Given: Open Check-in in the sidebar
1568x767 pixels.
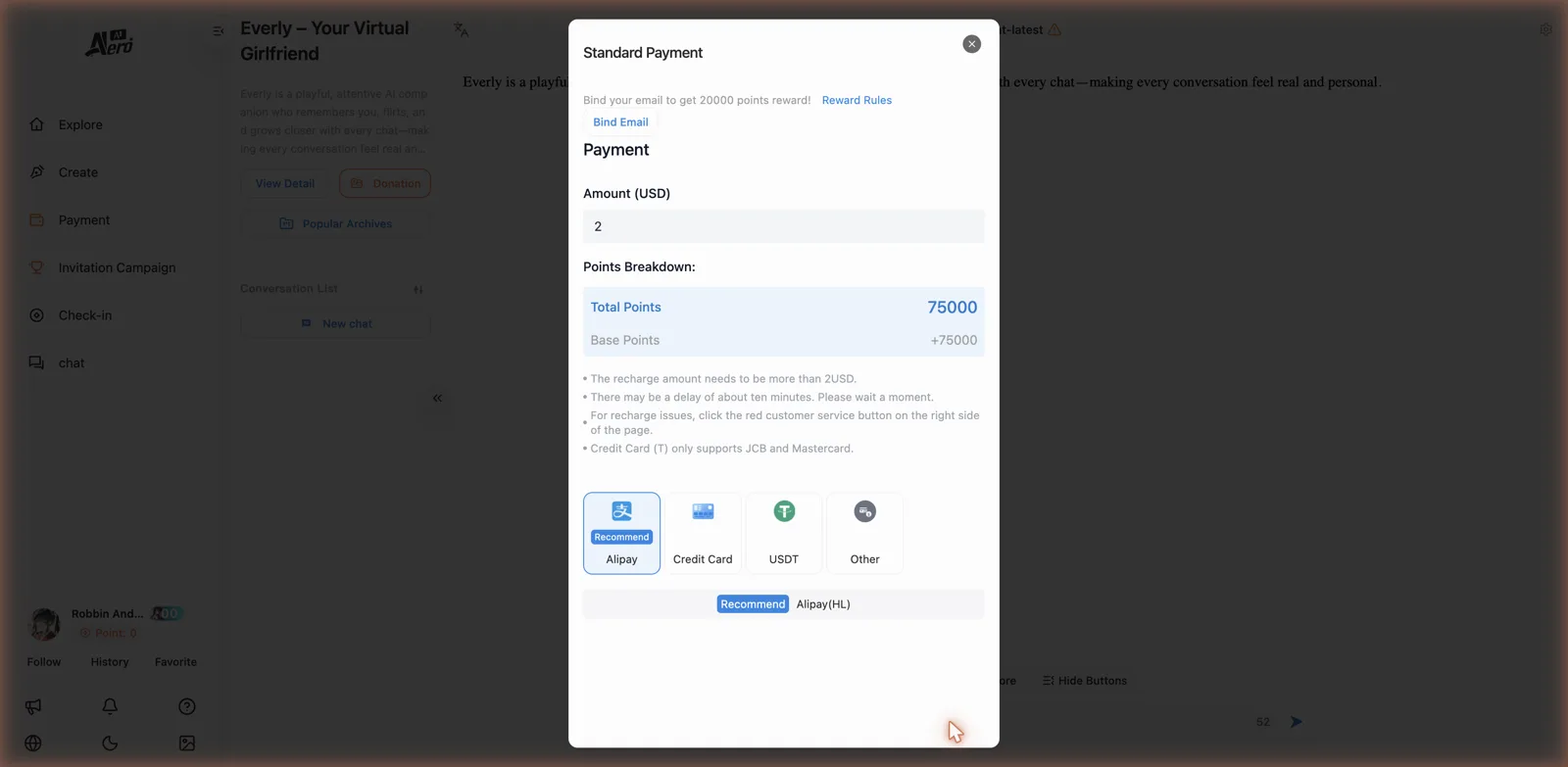Looking at the screenshot, I should pyautogui.click(x=85, y=315).
